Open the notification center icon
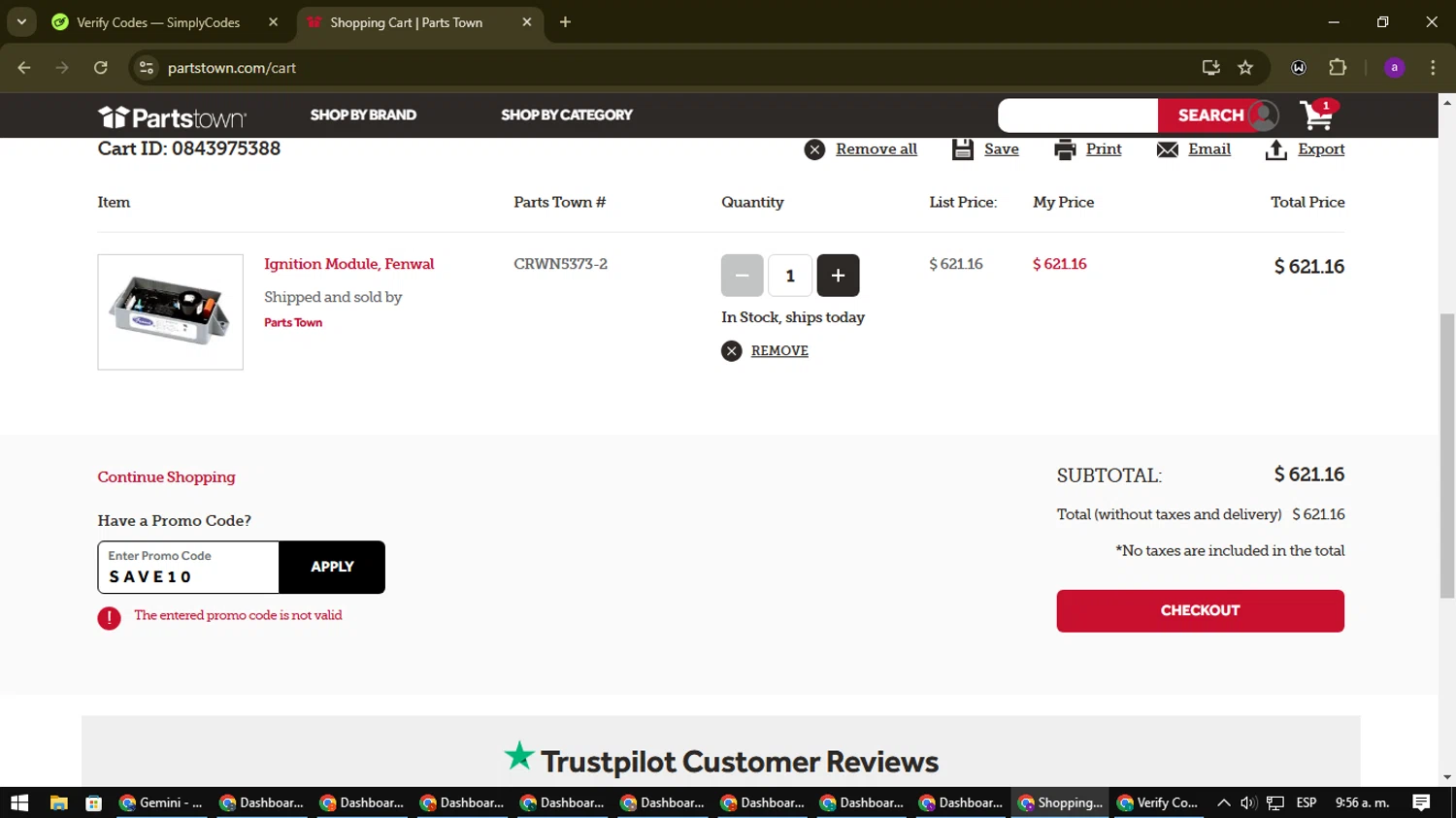 (1421, 802)
